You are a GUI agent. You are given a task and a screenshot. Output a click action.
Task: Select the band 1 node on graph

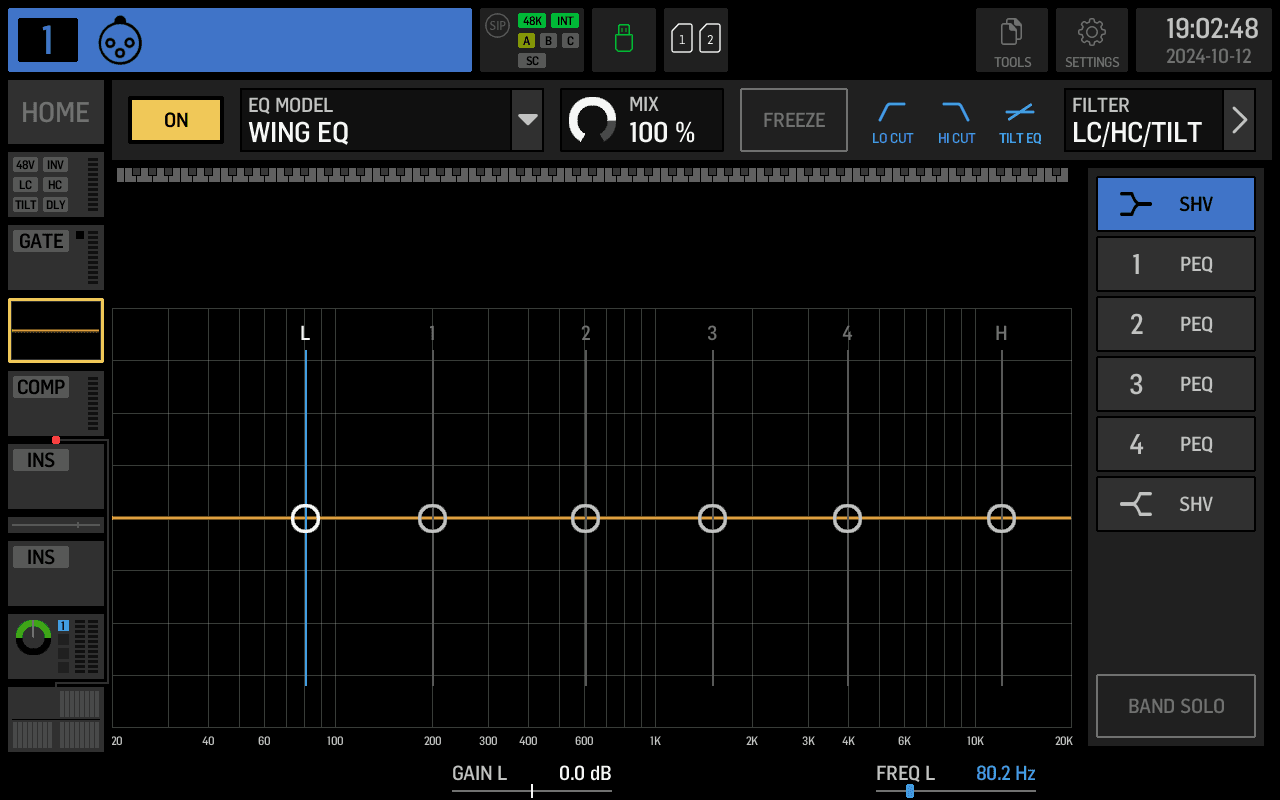pyautogui.click(x=432, y=518)
